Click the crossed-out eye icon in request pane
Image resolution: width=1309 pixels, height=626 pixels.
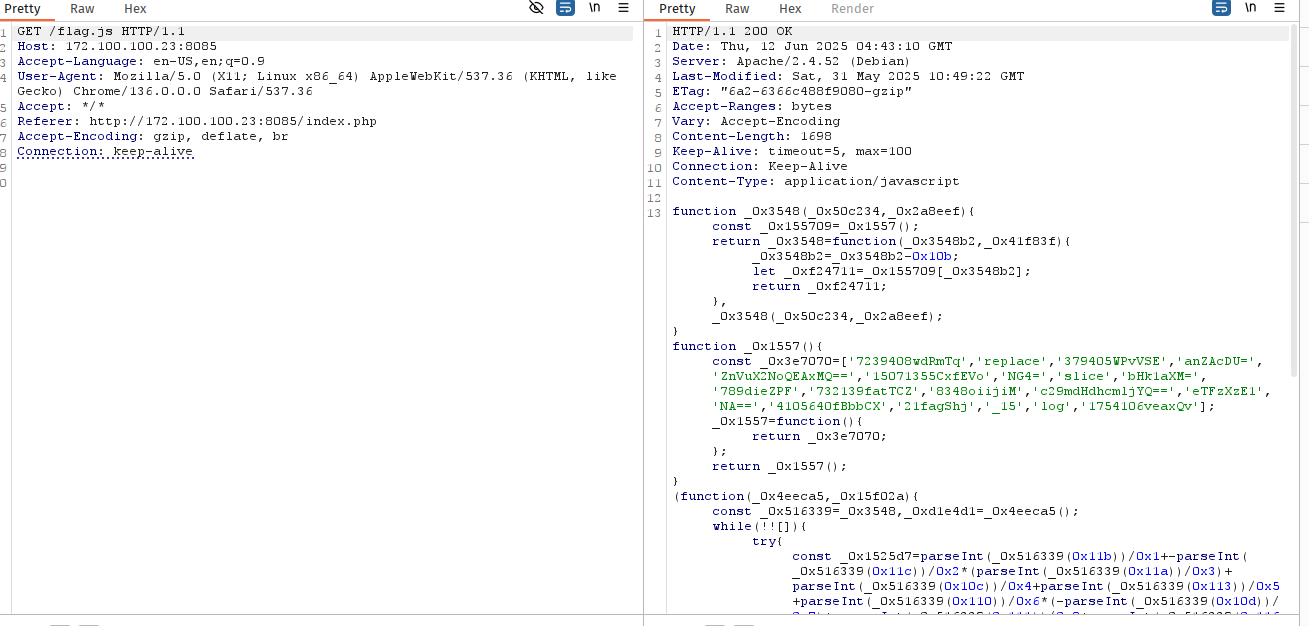point(537,8)
